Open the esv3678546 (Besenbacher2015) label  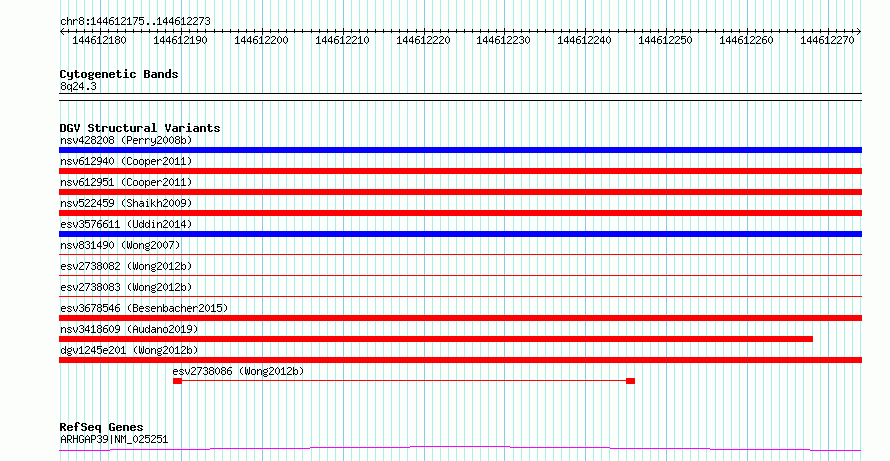coord(144,308)
